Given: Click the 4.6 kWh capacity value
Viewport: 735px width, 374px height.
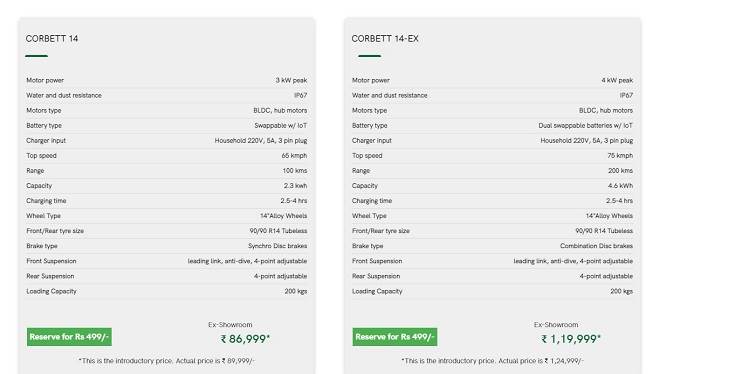Looking at the screenshot, I should pyautogui.click(x=621, y=186).
